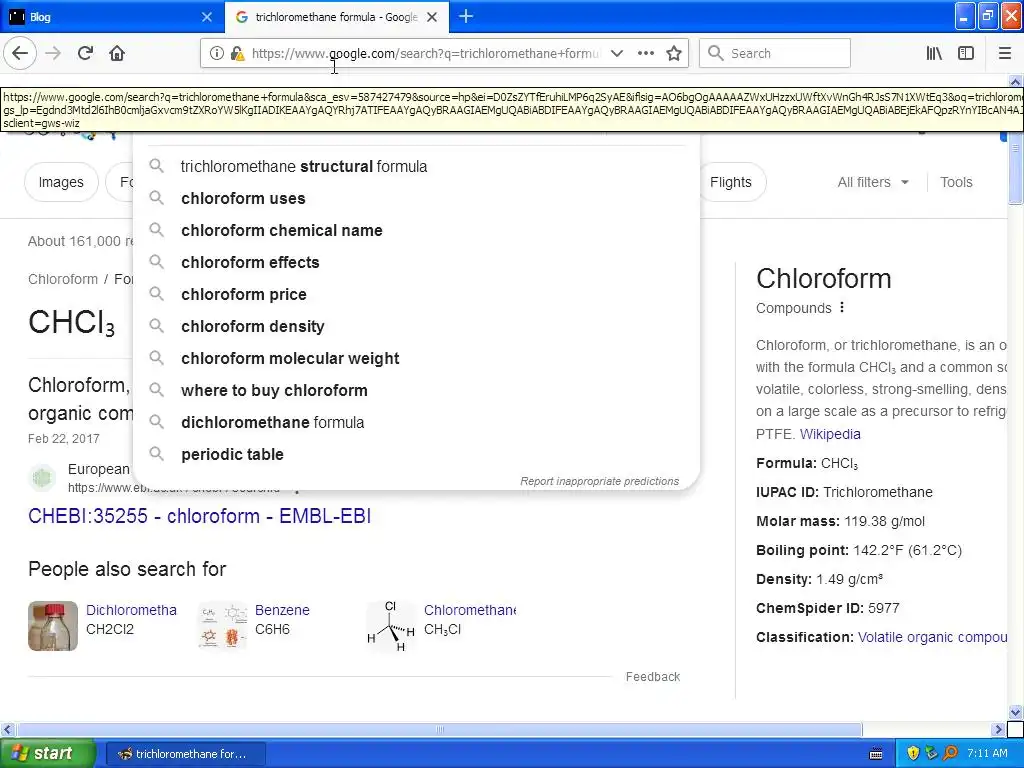The image size is (1024, 768).
Task: Open more options beside Compounds
Action: point(842,308)
